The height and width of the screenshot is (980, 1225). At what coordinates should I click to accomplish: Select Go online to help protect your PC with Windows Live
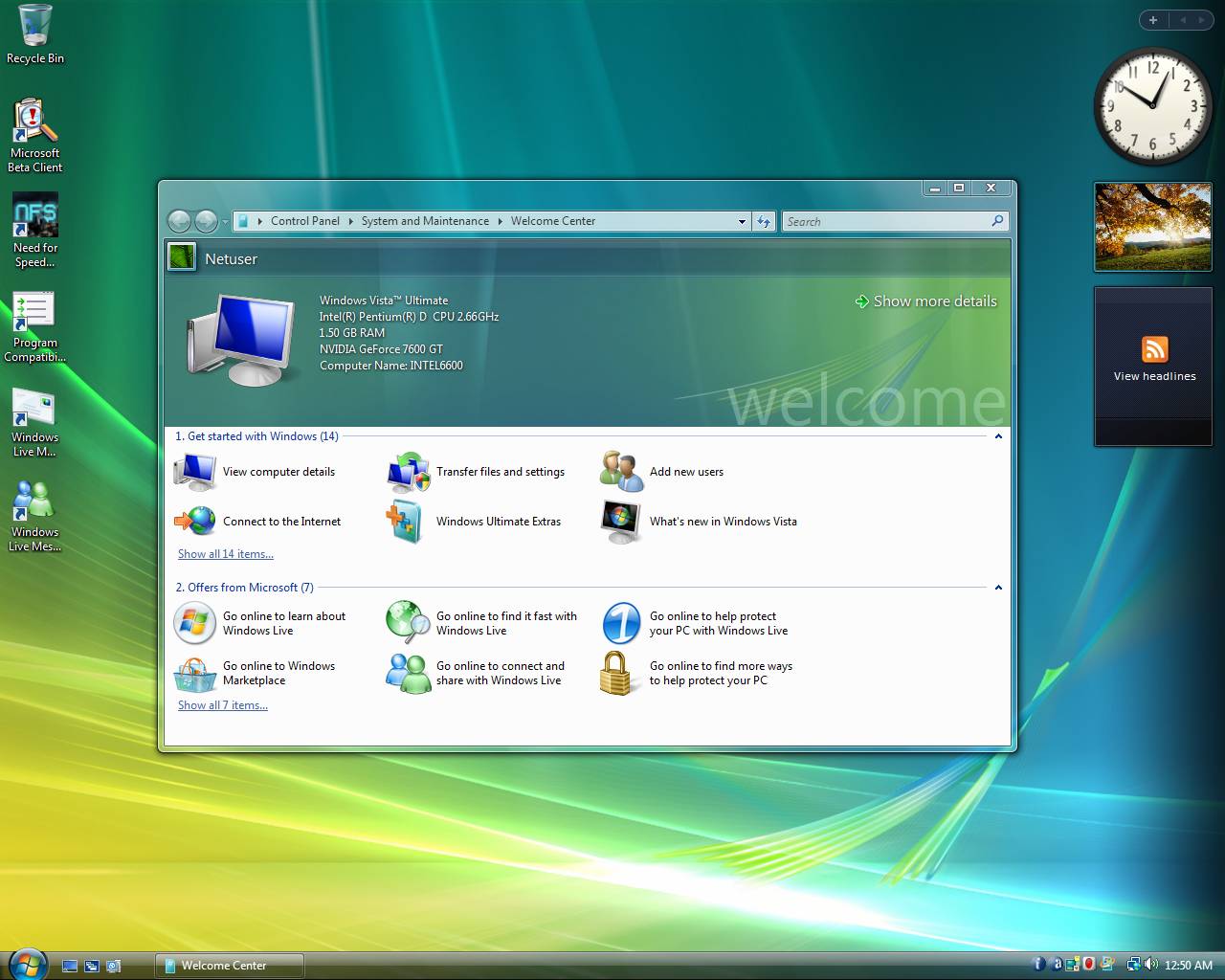coord(695,623)
